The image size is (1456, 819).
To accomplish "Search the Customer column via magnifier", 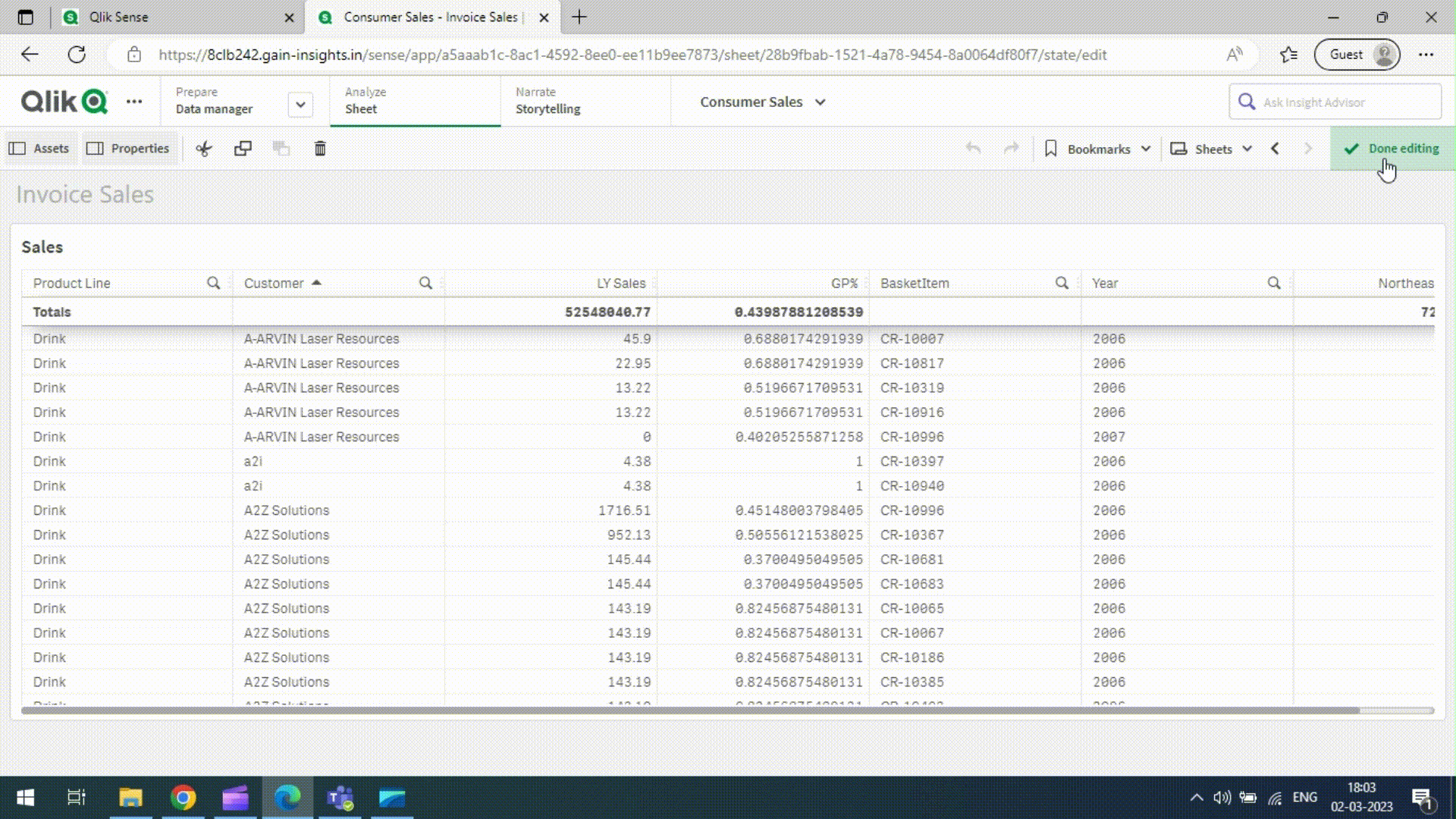I will click(x=425, y=283).
